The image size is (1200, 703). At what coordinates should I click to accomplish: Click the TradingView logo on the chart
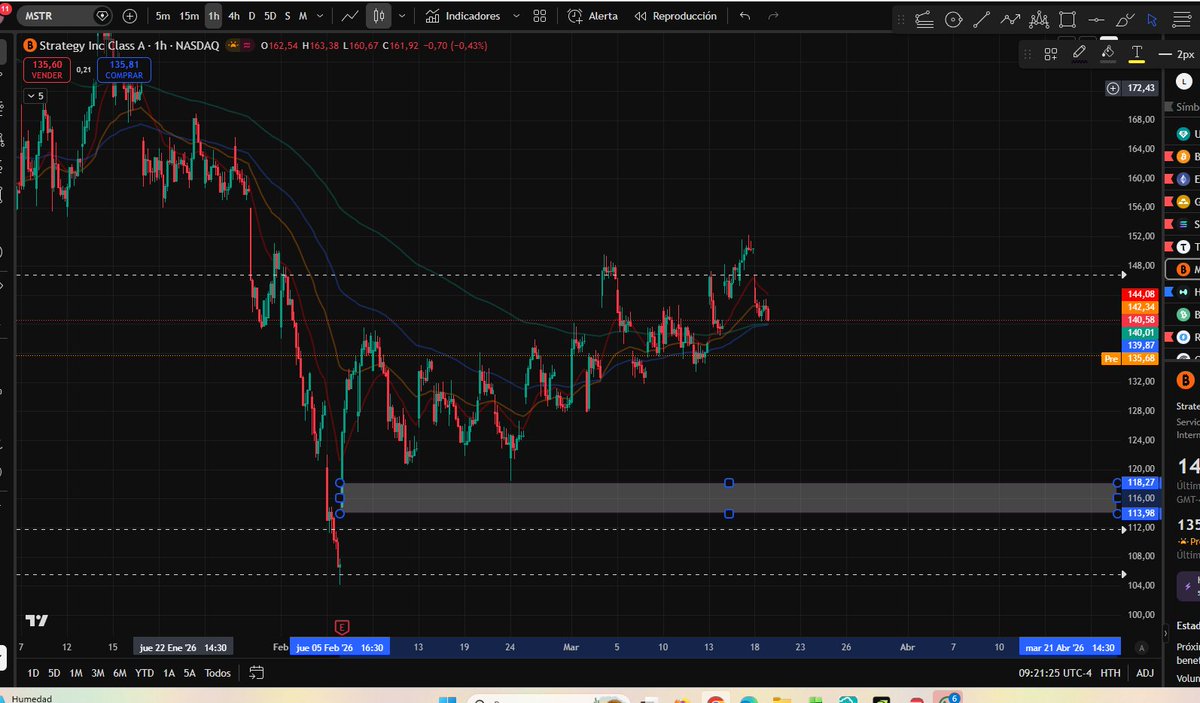37,620
